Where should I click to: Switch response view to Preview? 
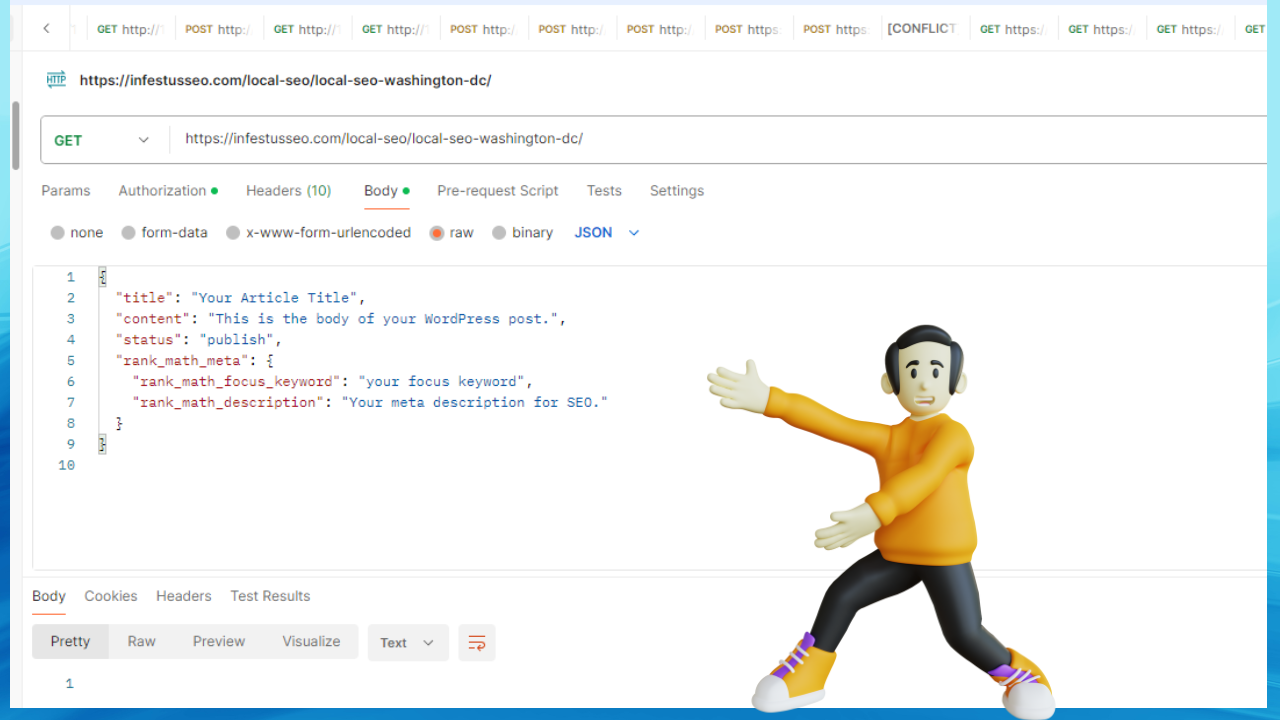point(219,642)
